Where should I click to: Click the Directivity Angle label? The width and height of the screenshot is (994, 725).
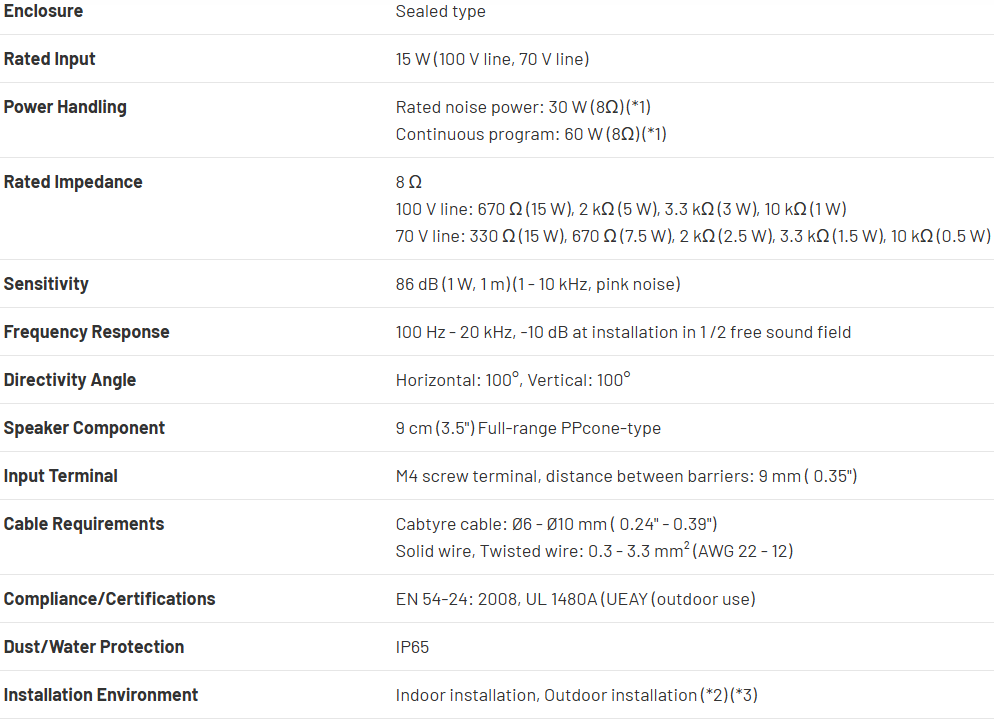[x=70, y=380]
